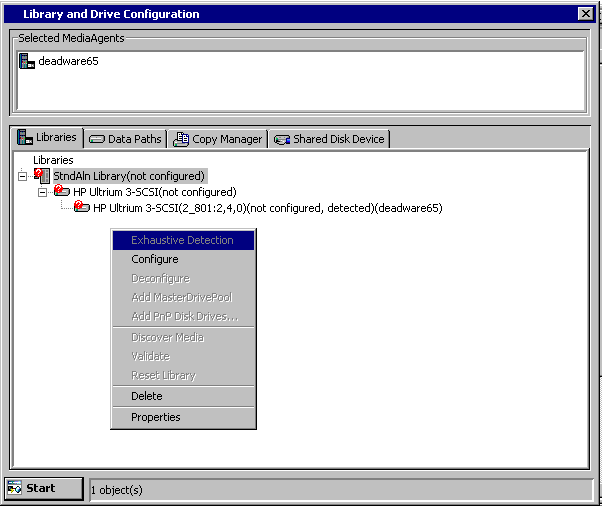The width and height of the screenshot is (602, 506).
Task: Select HP Ultium 3-SCSI(2_801:2,4,0) drive entry
Action: click(x=267, y=208)
